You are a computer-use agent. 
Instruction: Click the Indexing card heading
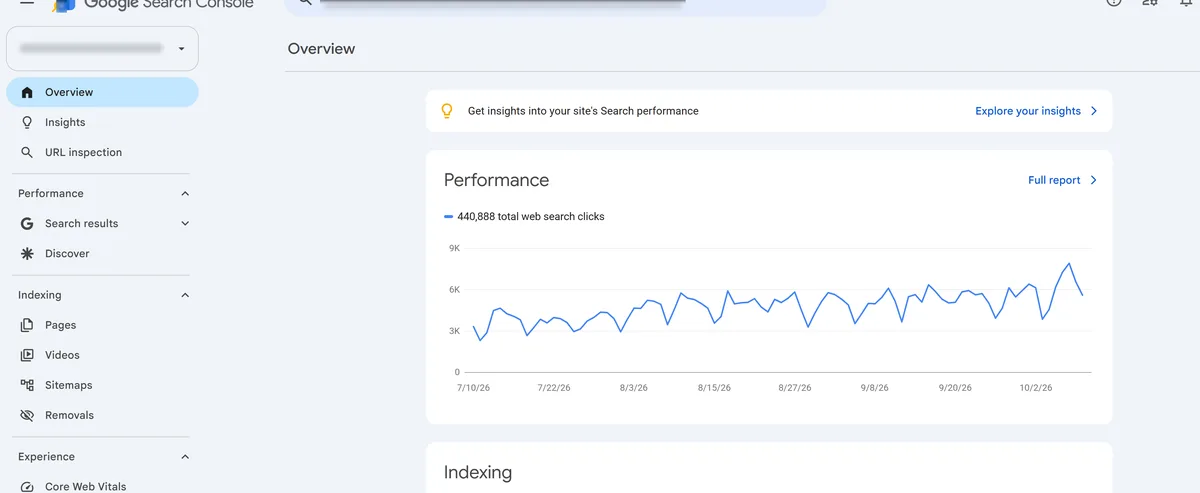click(x=477, y=472)
